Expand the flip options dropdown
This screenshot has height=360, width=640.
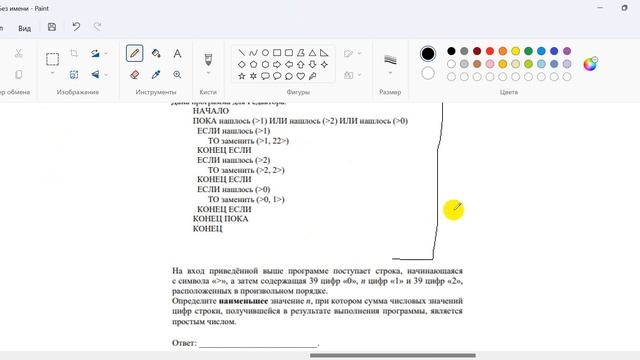pos(106,75)
